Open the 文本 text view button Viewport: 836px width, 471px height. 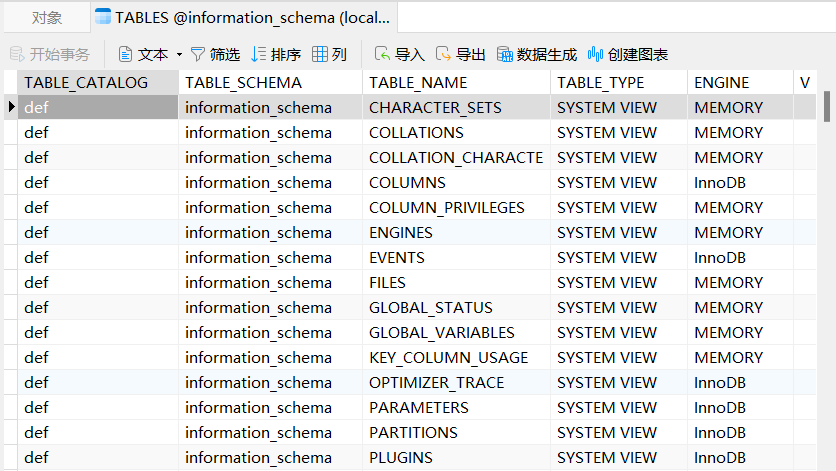pyautogui.click(x=143, y=54)
